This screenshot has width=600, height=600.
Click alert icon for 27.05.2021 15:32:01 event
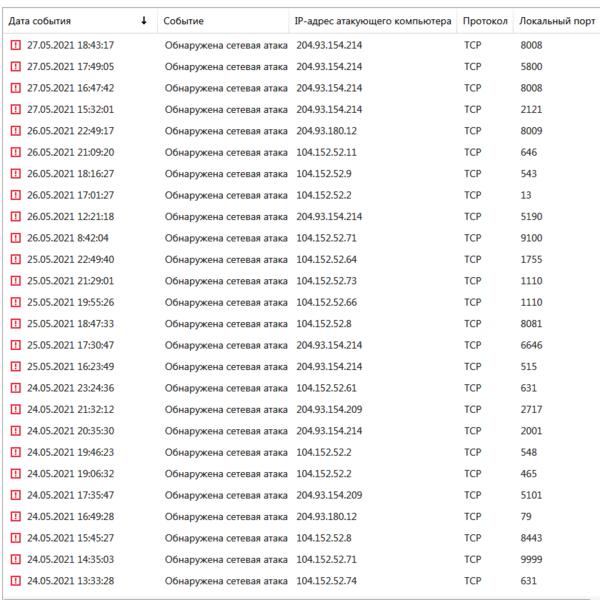point(15,109)
